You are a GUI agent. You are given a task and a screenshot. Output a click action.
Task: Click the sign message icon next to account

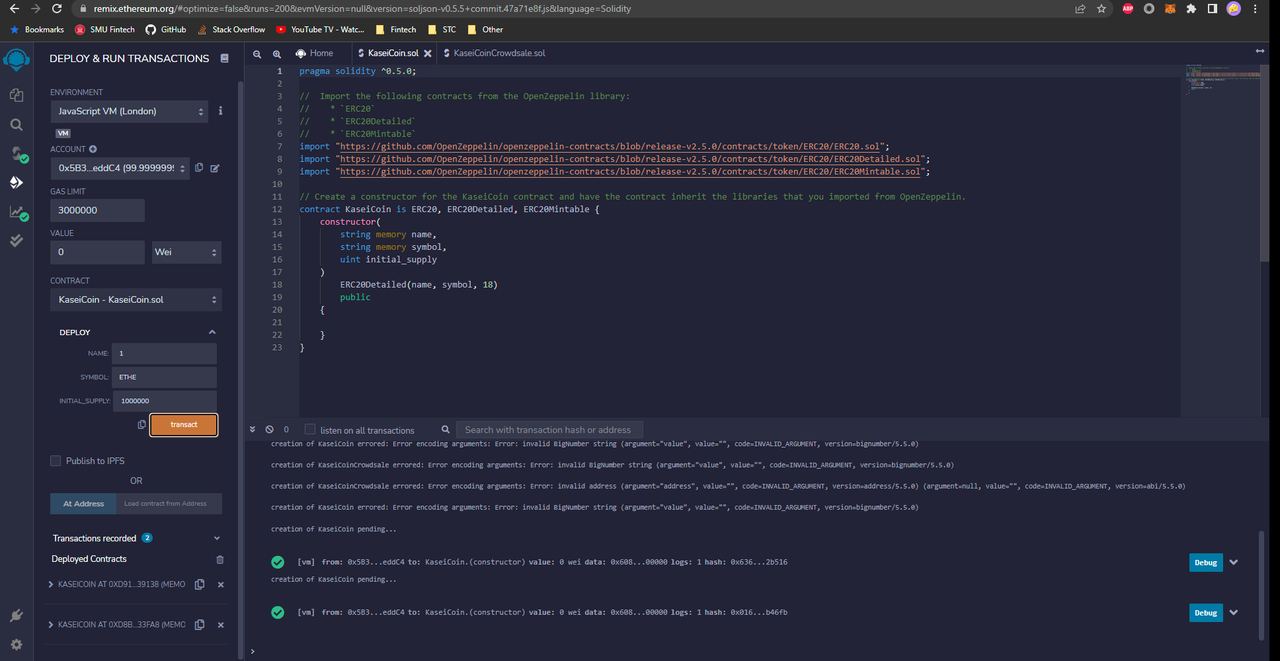click(x=215, y=168)
